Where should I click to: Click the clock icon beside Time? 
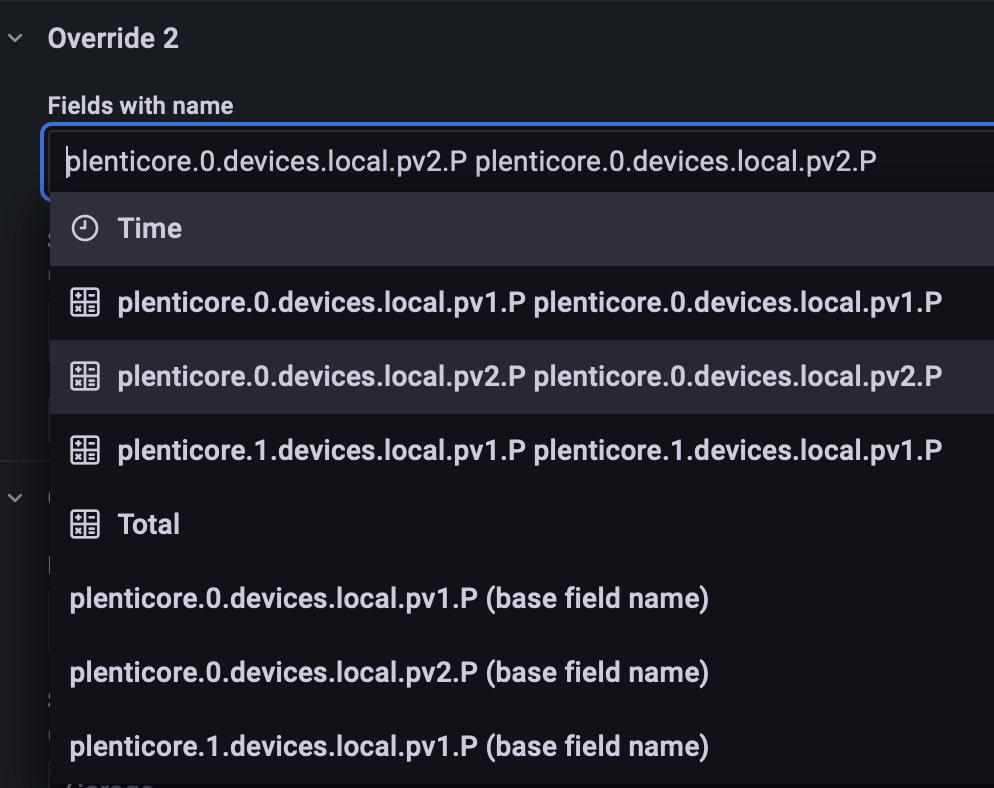point(85,229)
